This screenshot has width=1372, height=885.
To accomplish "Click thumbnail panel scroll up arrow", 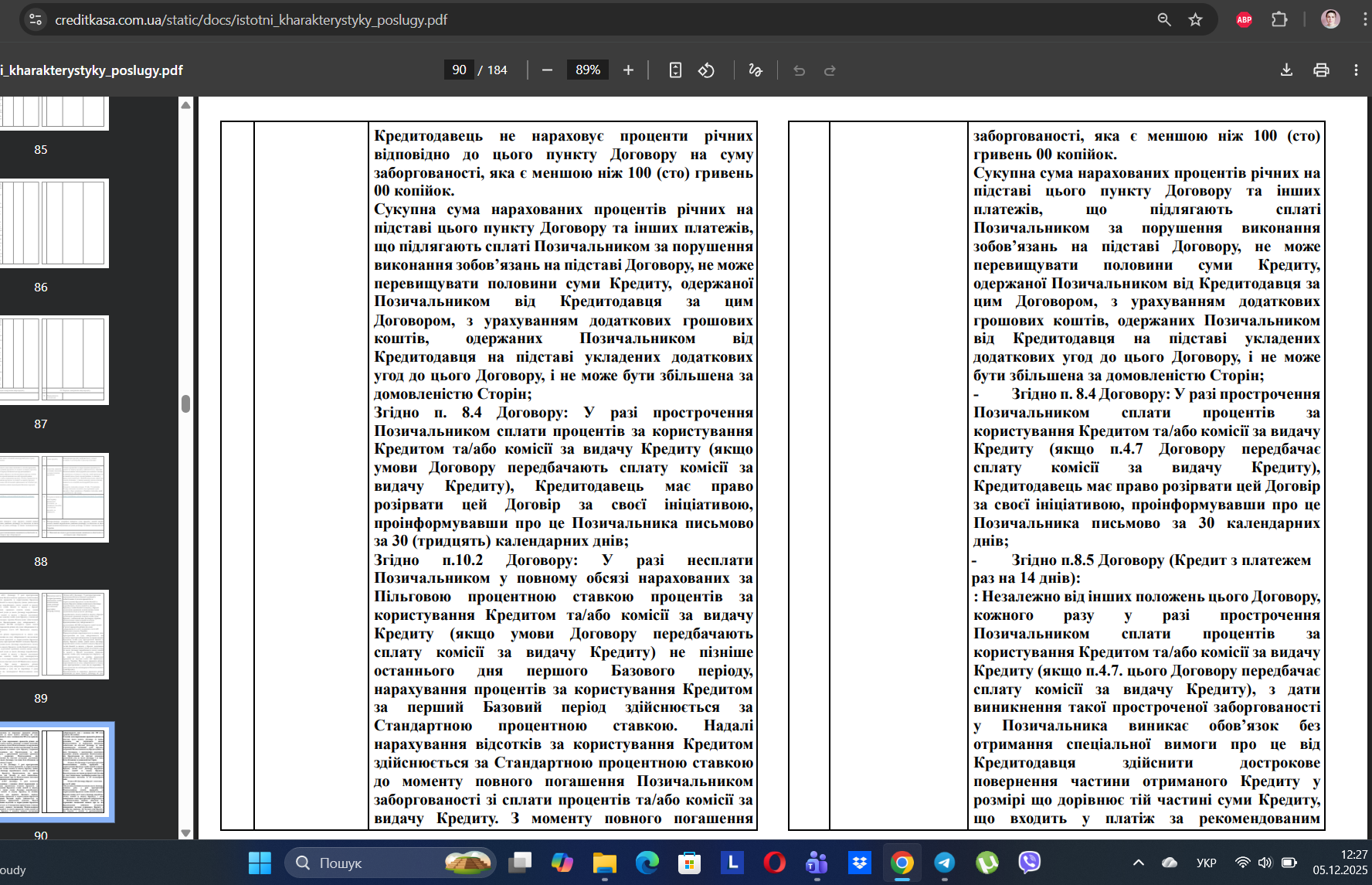I will click(185, 104).
